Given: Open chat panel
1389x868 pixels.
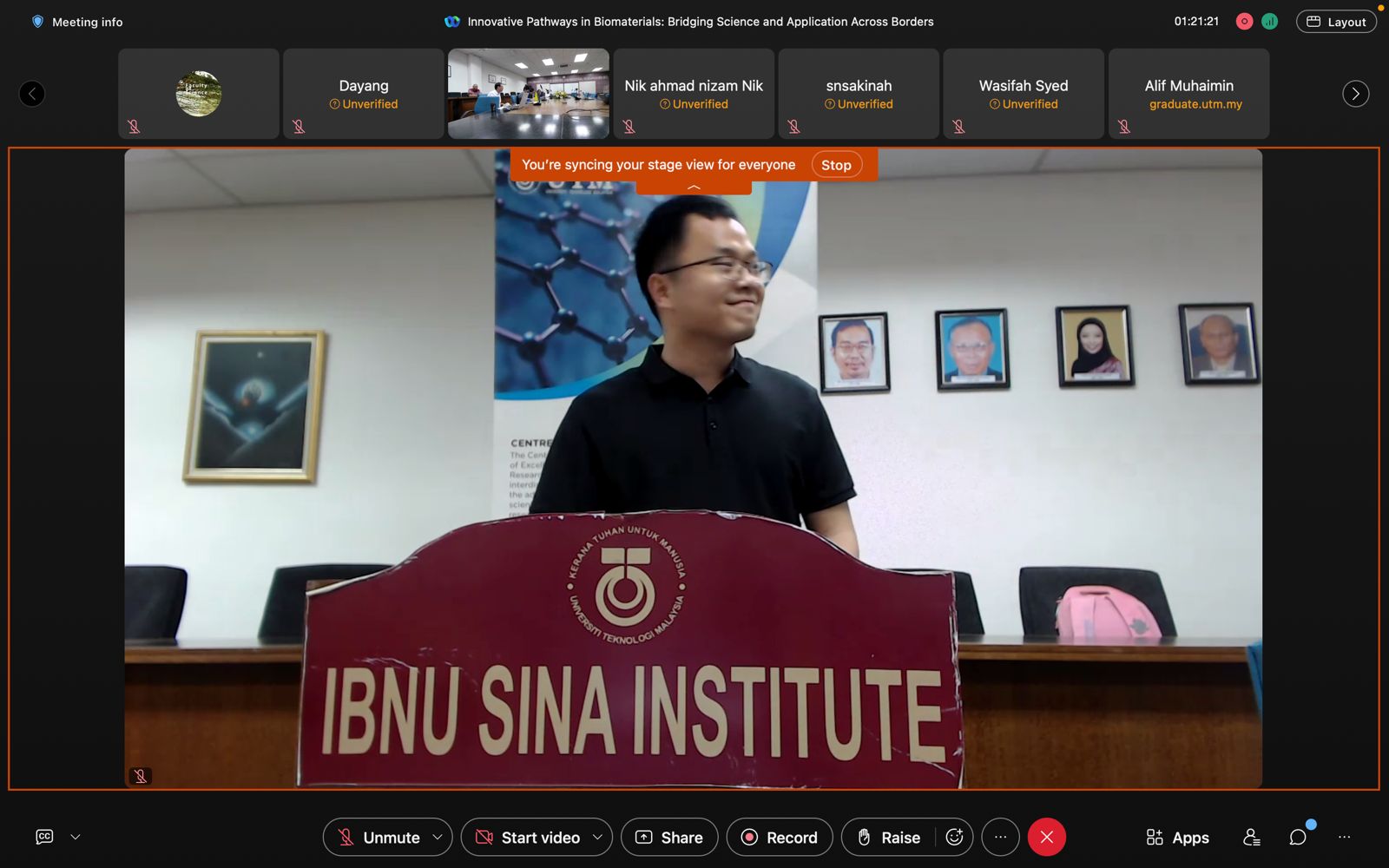Looking at the screenshot, I should click(x=1298, y=838).
